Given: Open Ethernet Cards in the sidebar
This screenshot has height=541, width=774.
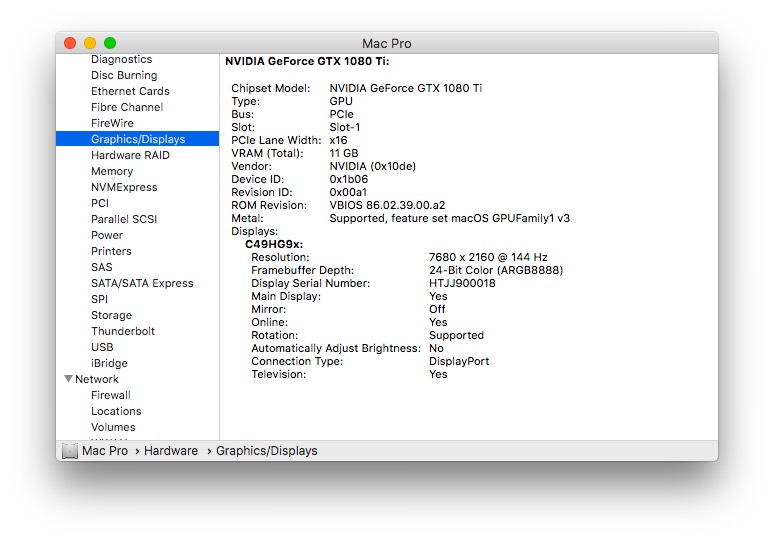Looking at the screenshot, I should coord(130,91).
